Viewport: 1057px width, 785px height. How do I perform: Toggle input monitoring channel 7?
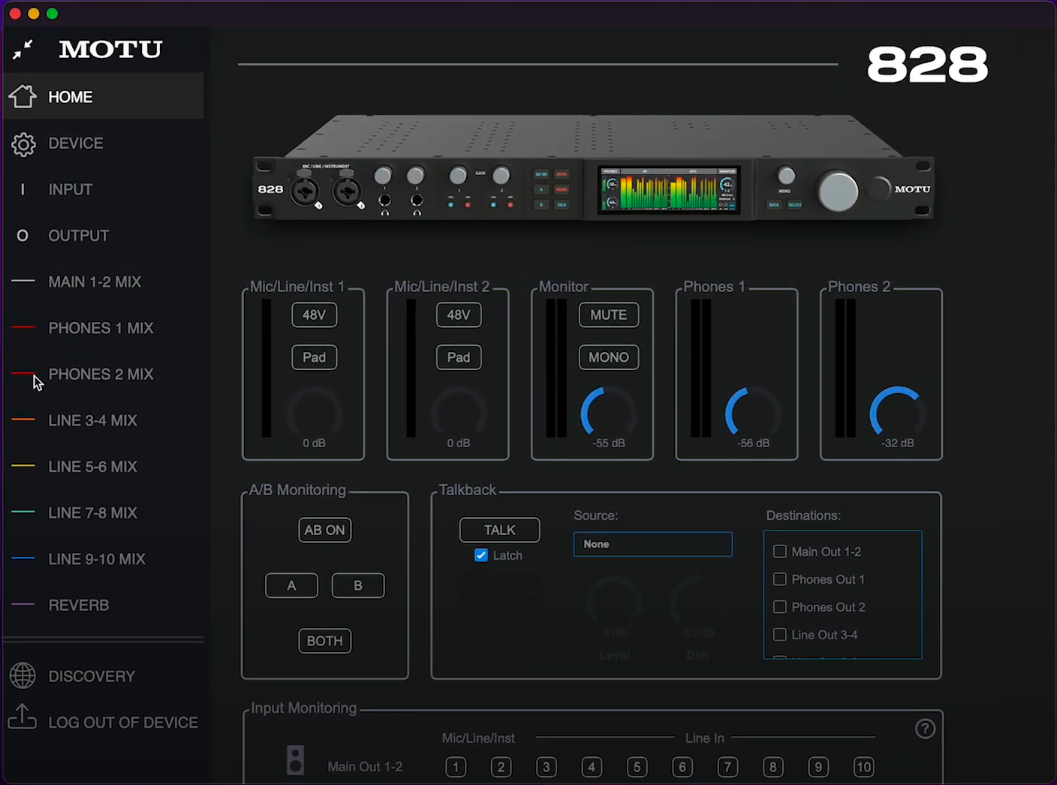point(727,767)
